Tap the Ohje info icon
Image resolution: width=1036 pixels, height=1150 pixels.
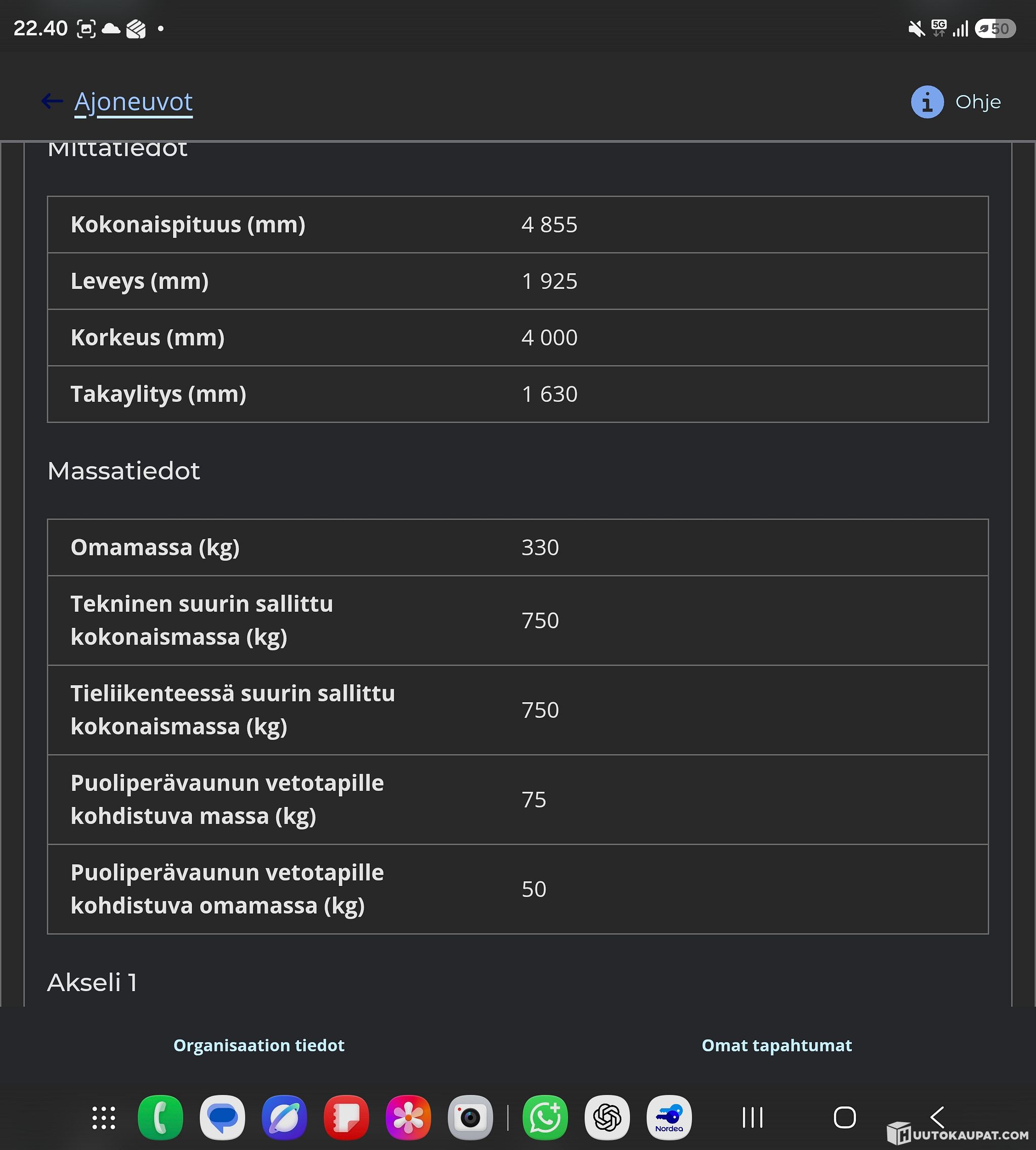click(927, 102)
